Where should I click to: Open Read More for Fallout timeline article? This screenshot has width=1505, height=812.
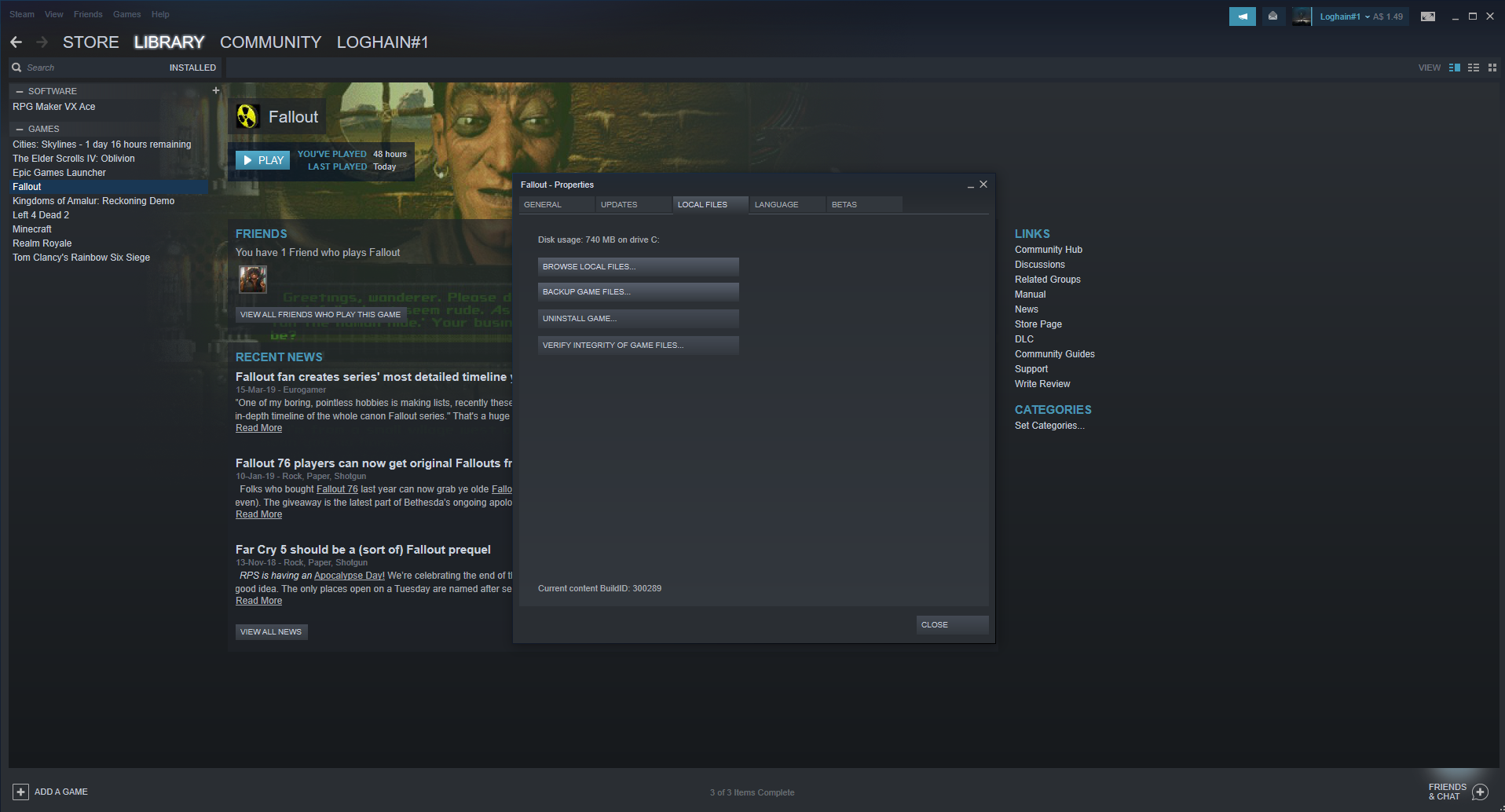click(259, 428)
